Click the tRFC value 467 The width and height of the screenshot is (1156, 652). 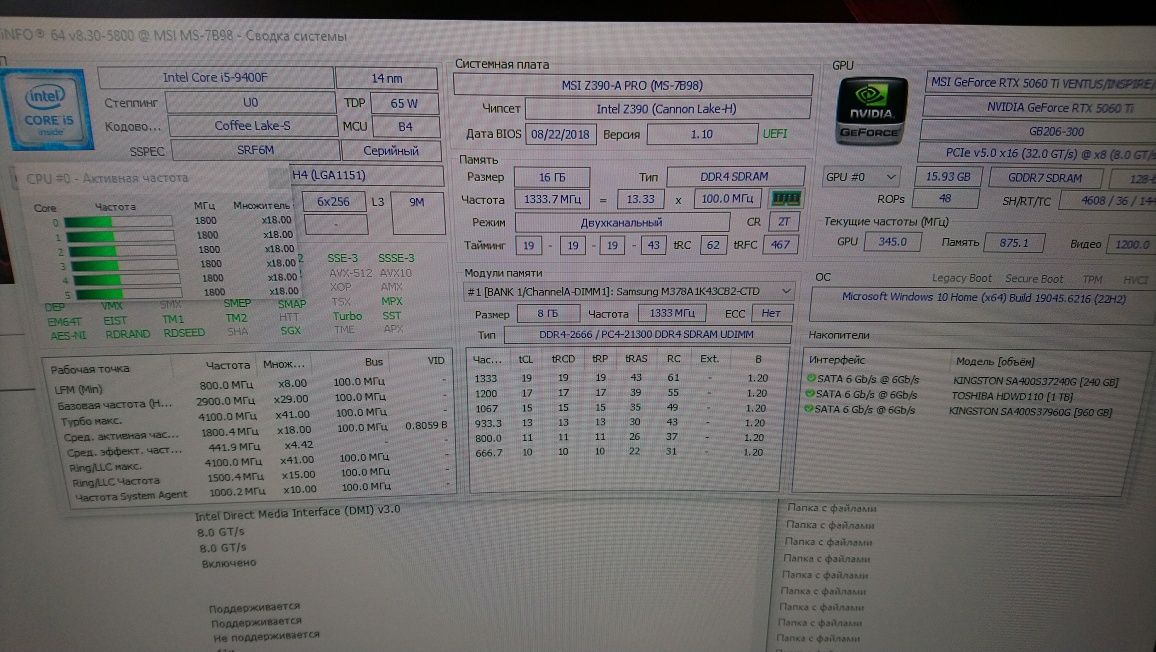(781, 245)
